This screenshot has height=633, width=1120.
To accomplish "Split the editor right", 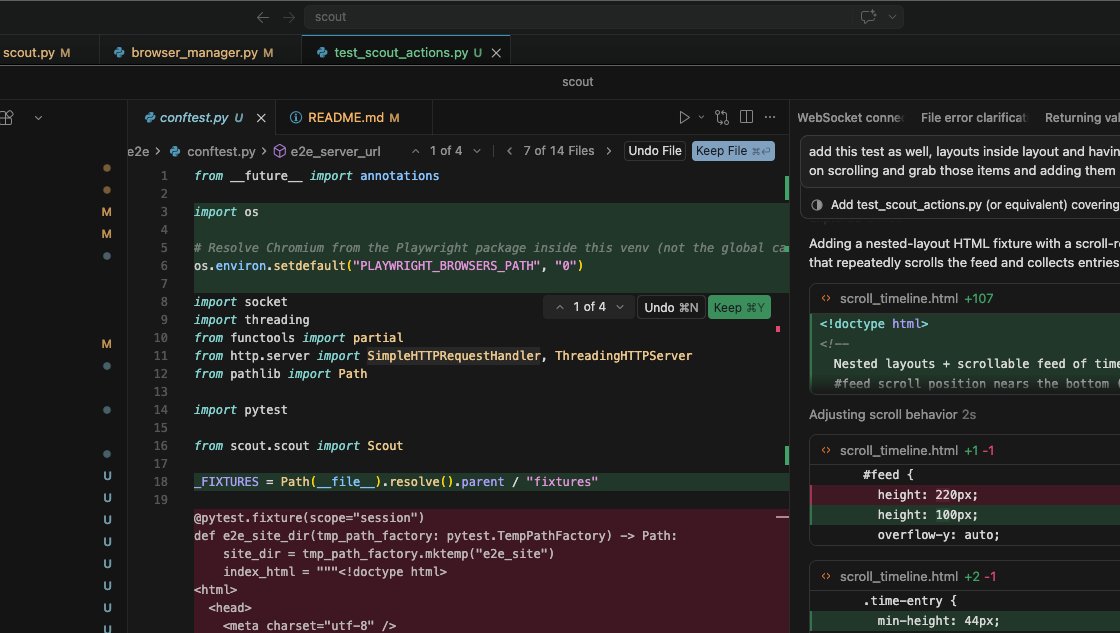I will 746,116.
